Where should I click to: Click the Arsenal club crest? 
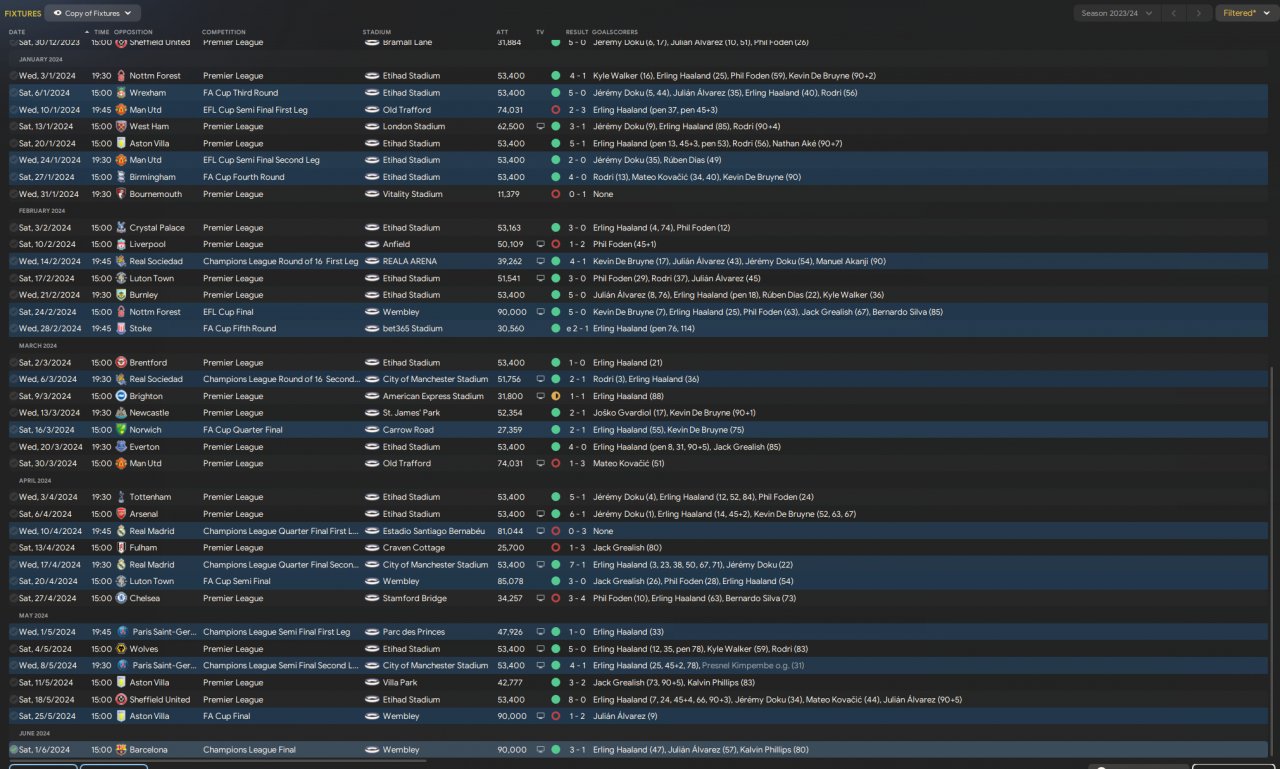[121, 514]
